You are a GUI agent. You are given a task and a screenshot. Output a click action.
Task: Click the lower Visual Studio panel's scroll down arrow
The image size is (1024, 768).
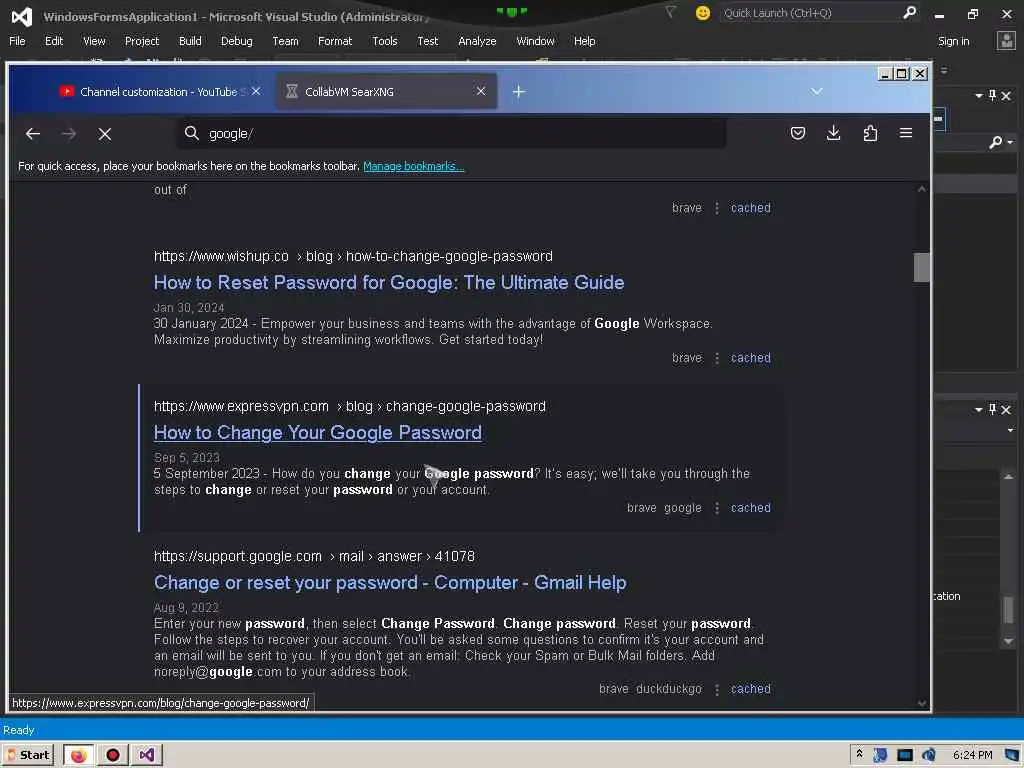tap(1008, 641)
